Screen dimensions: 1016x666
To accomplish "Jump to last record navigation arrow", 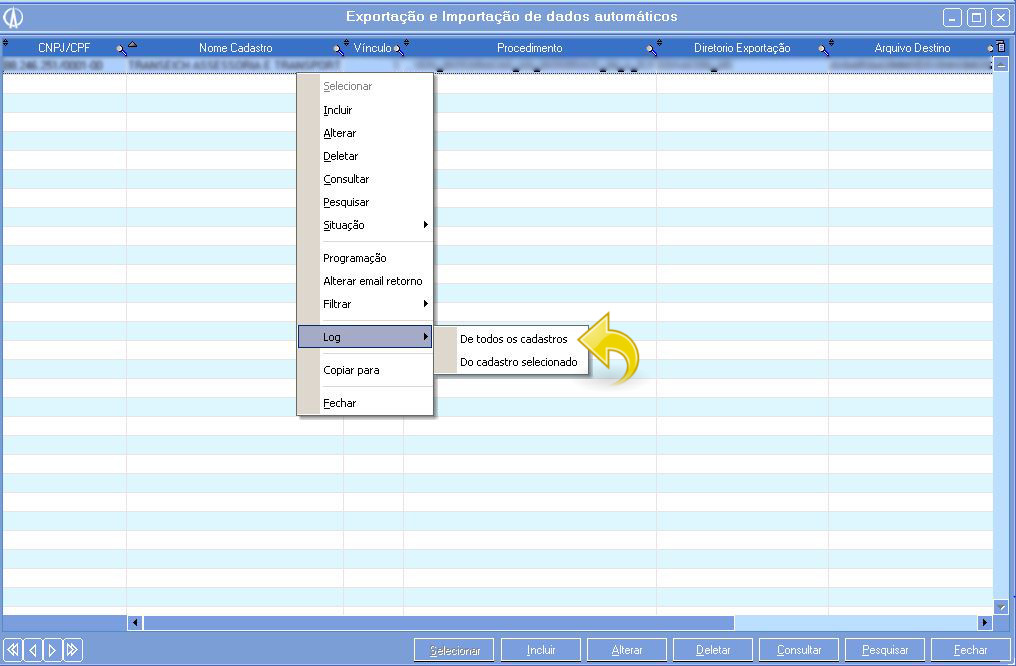I will click(x=72, y=650).
